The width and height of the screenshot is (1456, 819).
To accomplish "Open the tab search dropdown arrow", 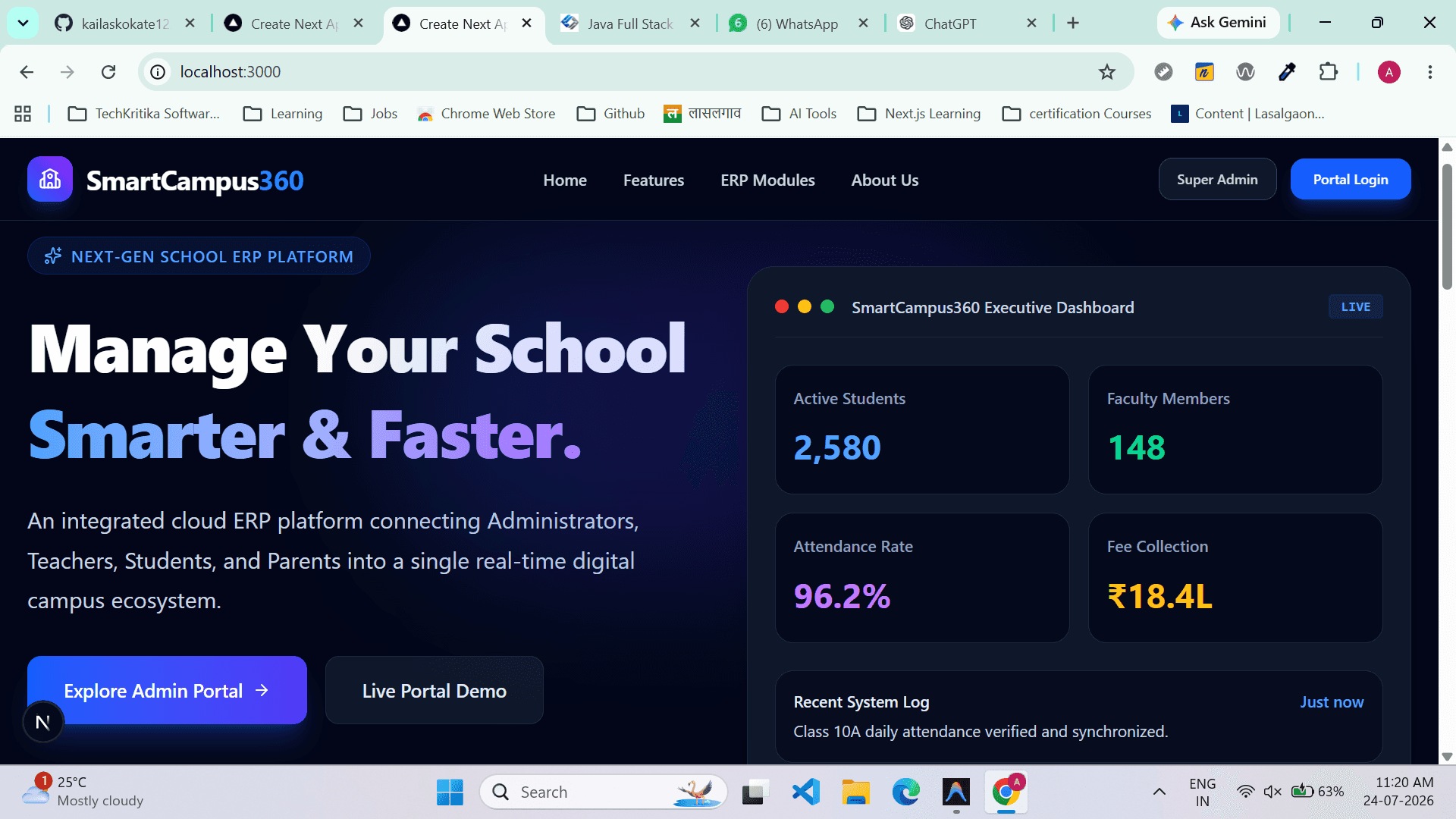I will 24,24.
